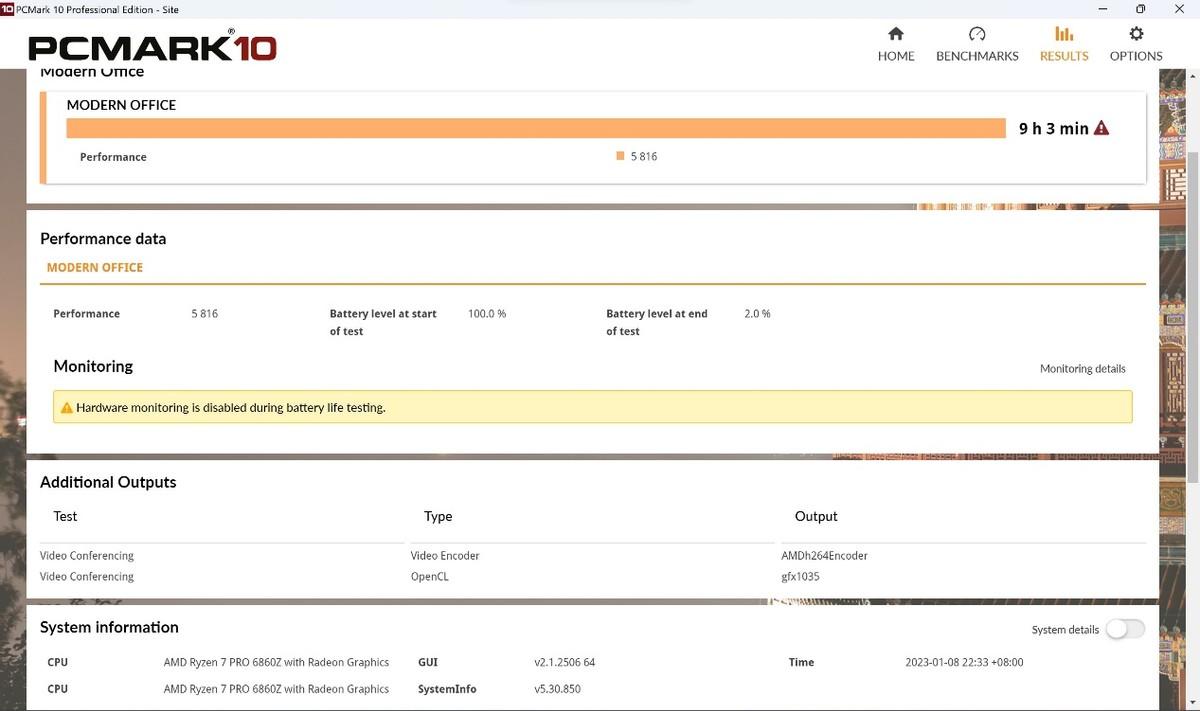Click the Monitoring section heading

(x=93, y=366)
